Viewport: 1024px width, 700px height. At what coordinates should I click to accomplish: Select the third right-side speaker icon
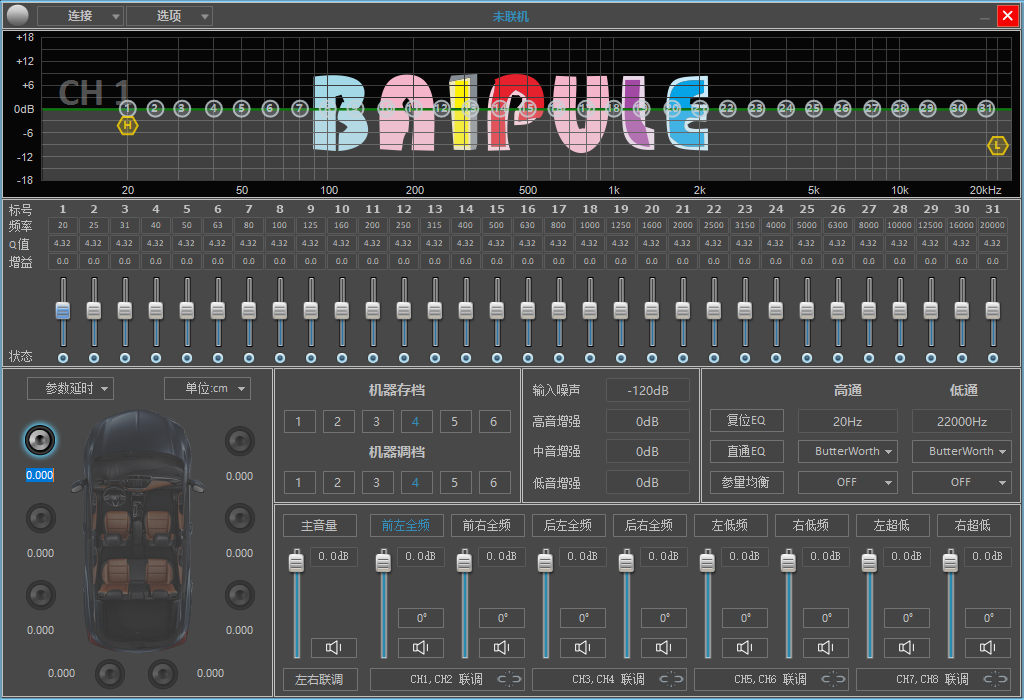(240, 596)
